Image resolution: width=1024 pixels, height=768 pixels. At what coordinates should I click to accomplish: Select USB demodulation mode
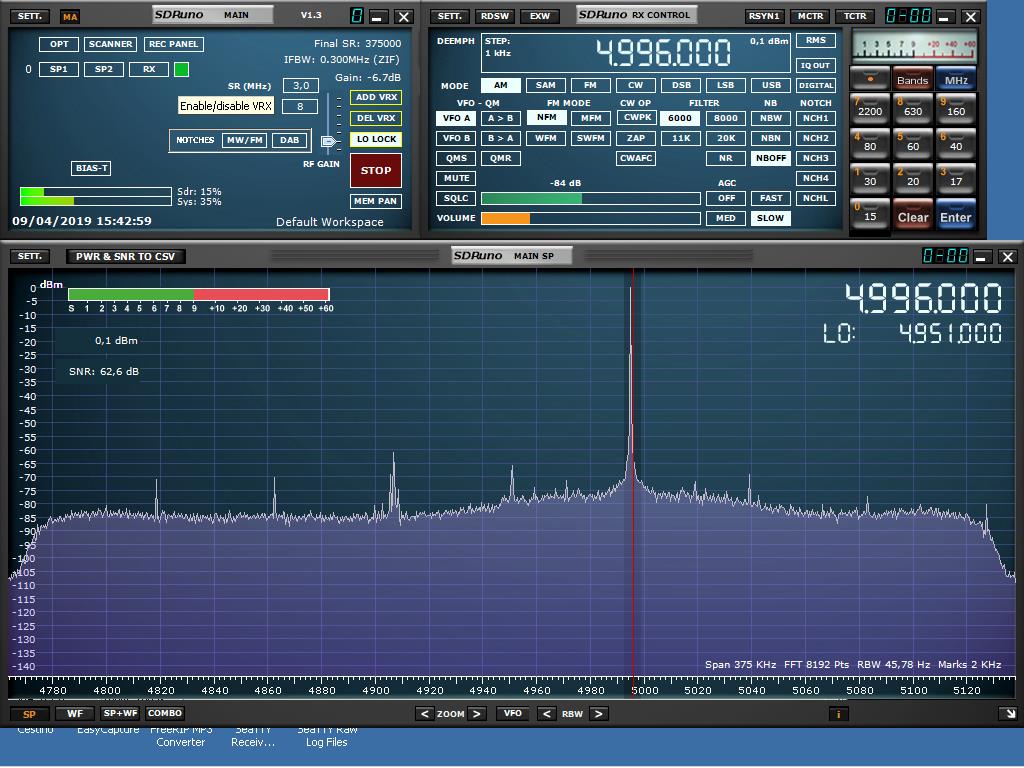point(771,85)
